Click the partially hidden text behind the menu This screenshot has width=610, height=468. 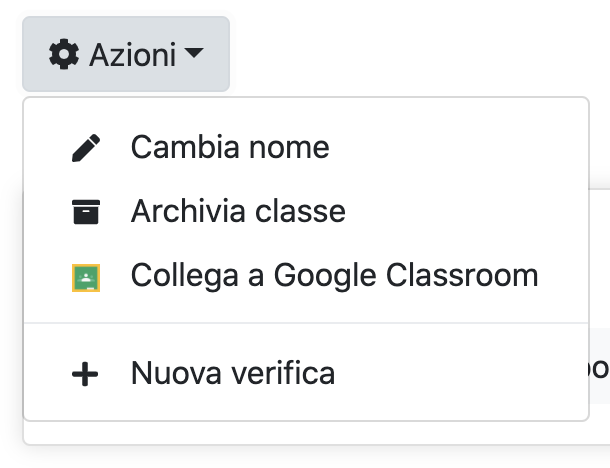(x=599, y=369)
